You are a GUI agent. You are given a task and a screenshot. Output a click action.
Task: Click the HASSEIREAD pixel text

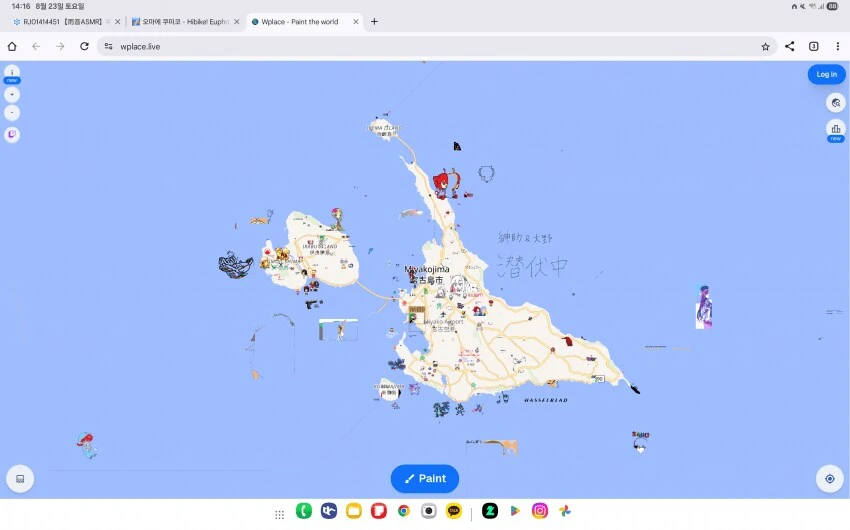click(546, 400)
